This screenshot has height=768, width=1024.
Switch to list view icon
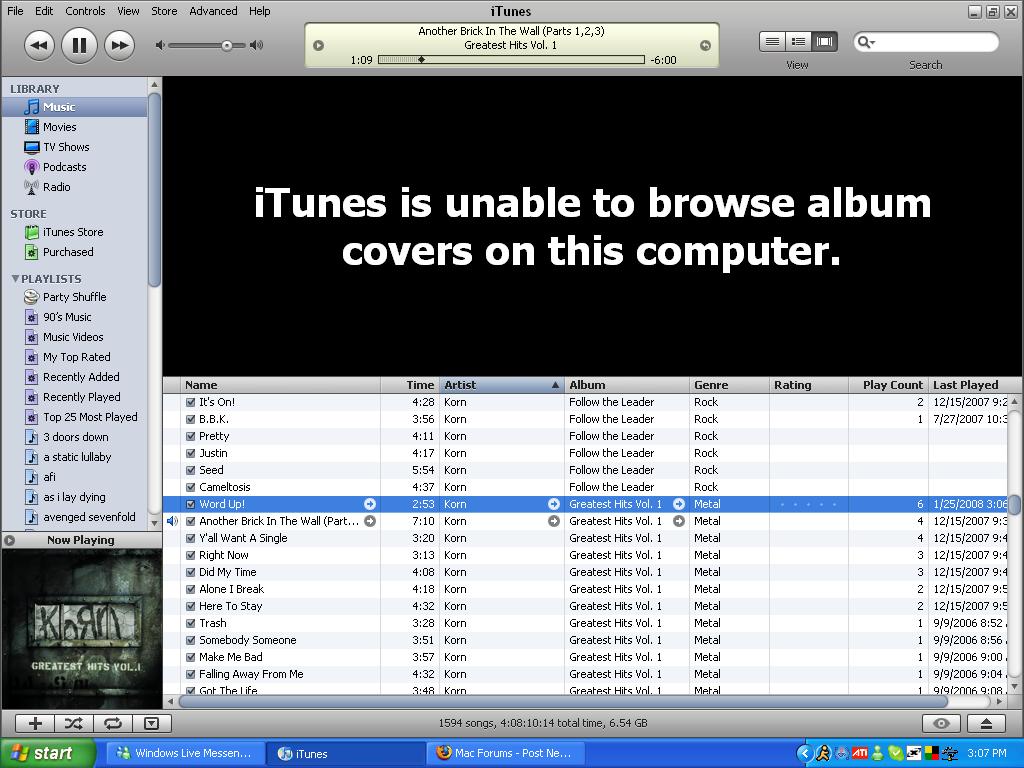click(x=772, y=42)
